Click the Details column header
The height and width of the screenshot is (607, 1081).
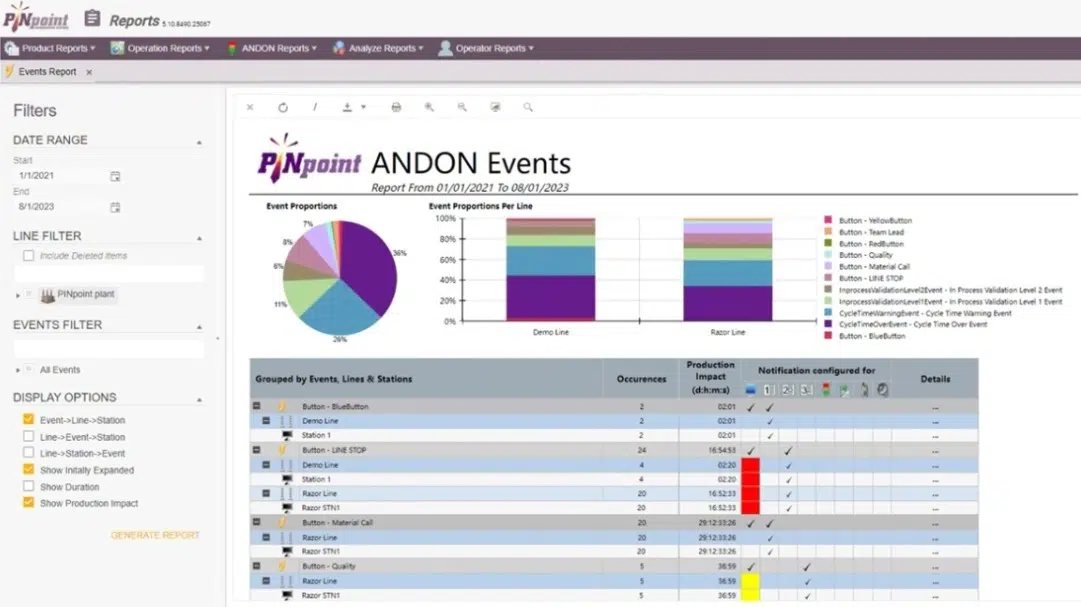tap(935, 379)
